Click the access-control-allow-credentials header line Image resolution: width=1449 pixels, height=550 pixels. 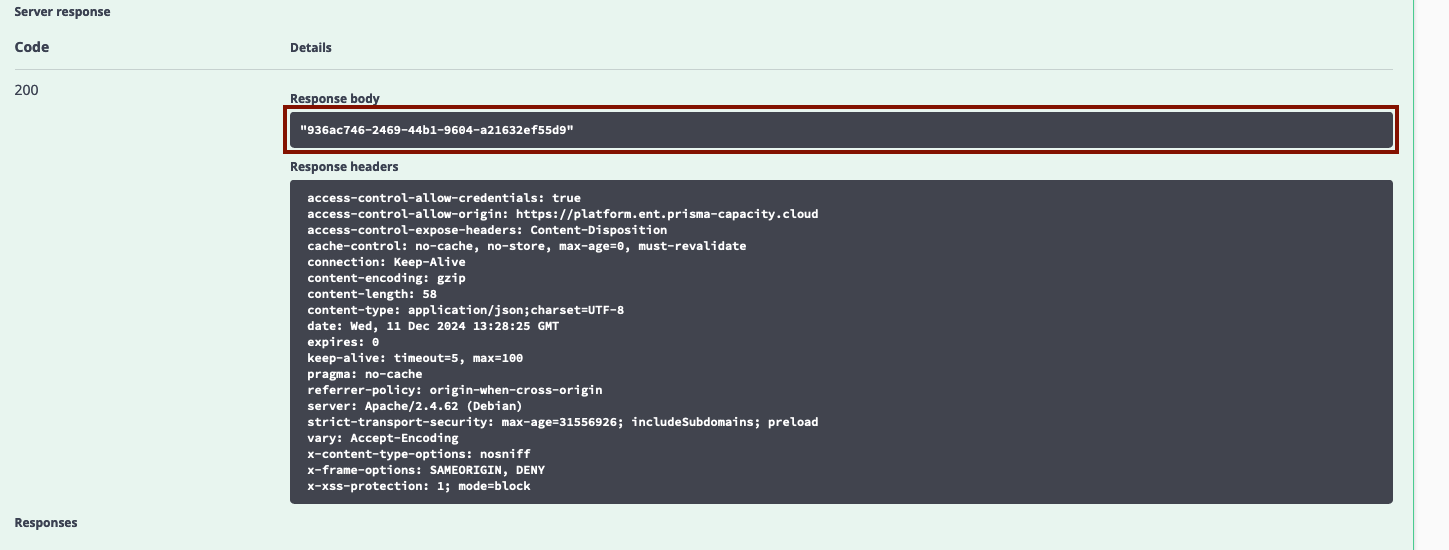(444, 198)
